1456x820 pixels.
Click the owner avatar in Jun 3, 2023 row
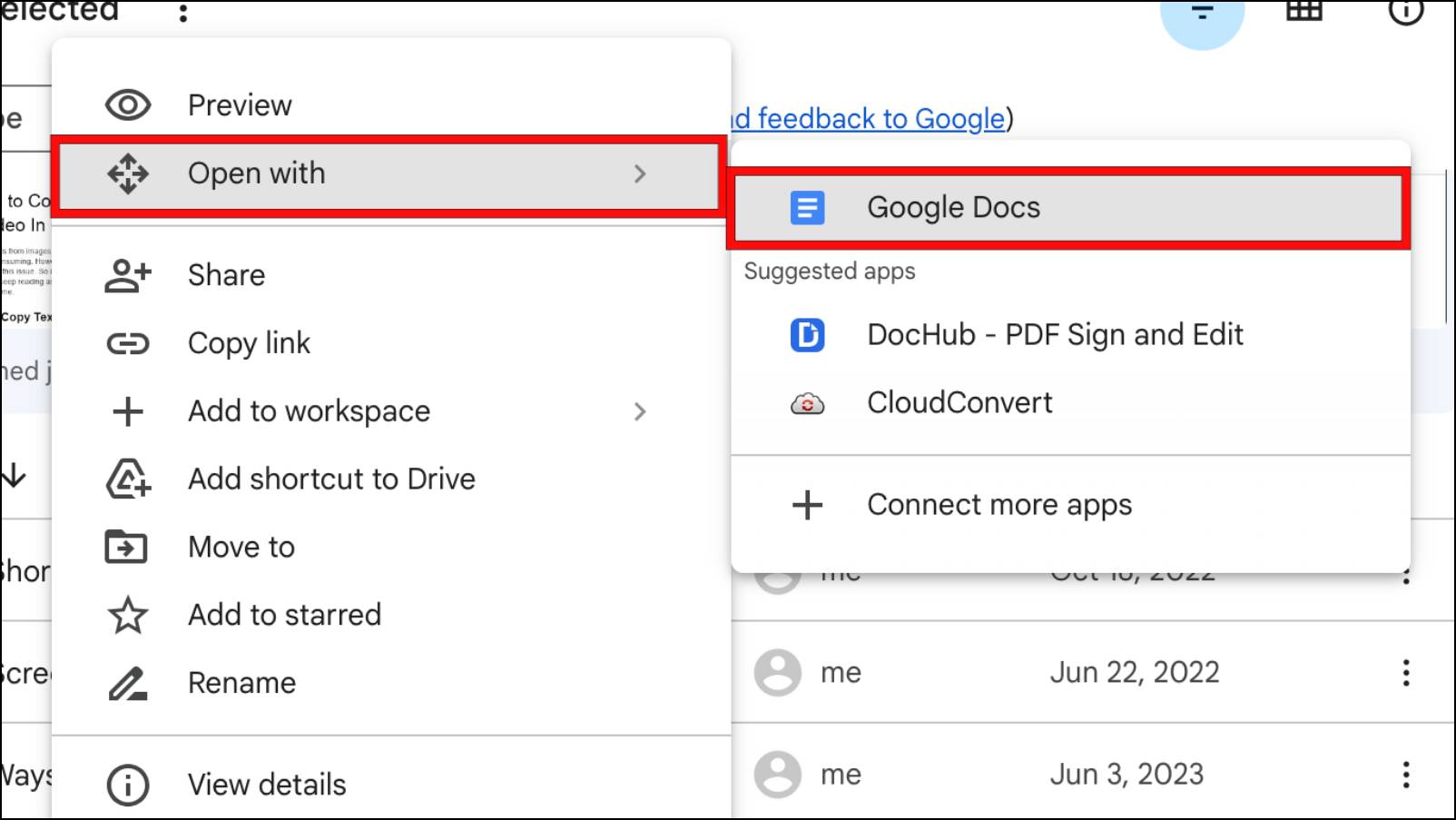tap(778, 775)
